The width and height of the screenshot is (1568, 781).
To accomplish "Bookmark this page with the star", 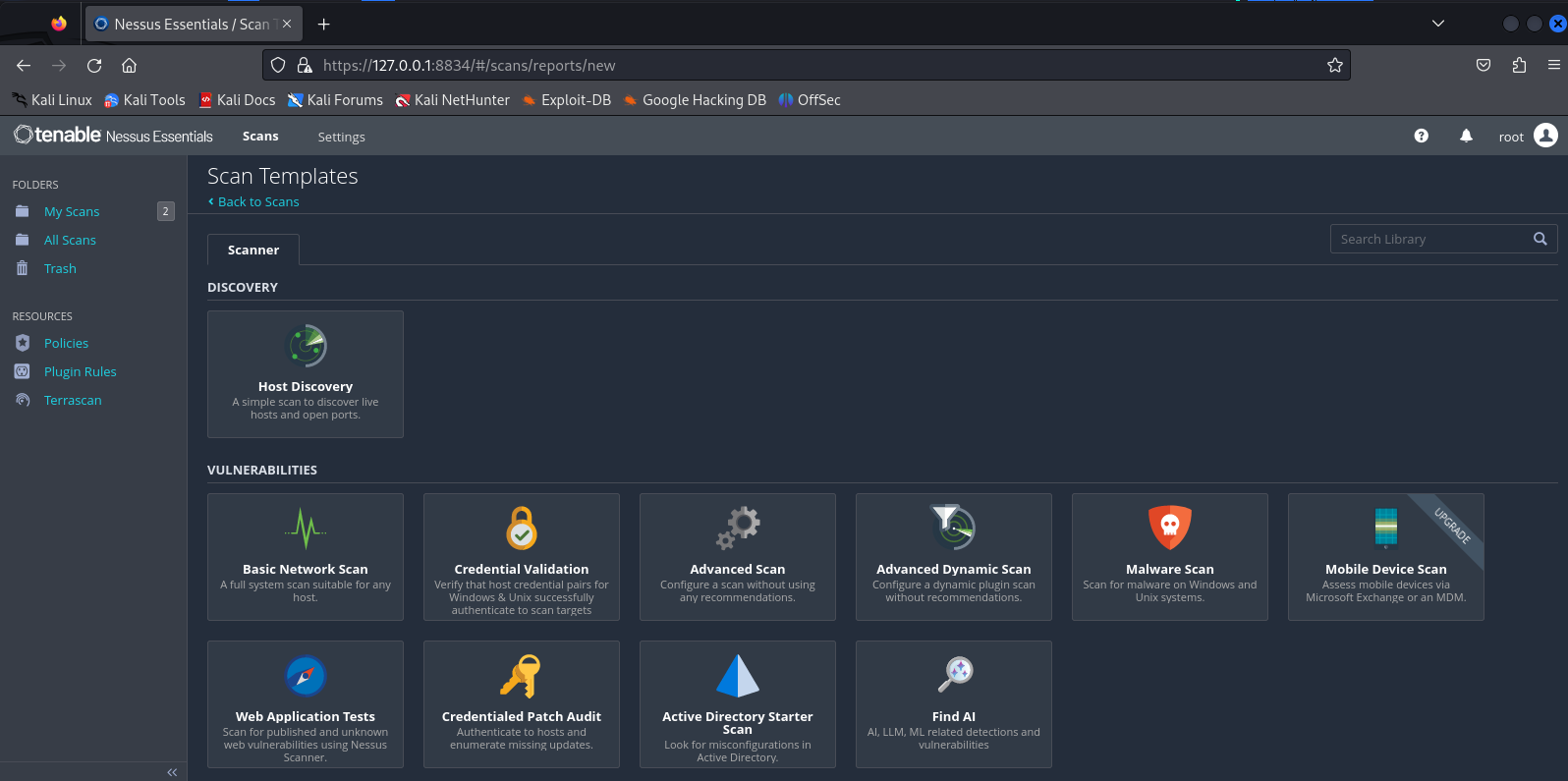I will 1334,65.
